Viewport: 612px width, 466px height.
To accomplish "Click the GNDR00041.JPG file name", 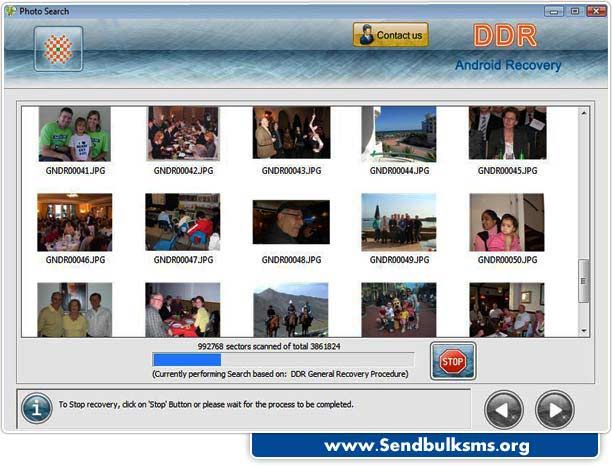I will (x=75, y=171).
